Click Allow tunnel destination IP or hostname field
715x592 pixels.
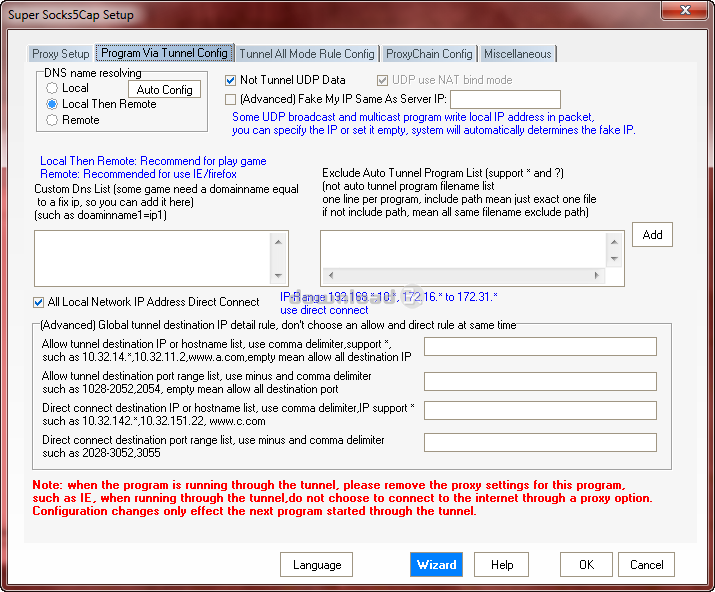540,347
